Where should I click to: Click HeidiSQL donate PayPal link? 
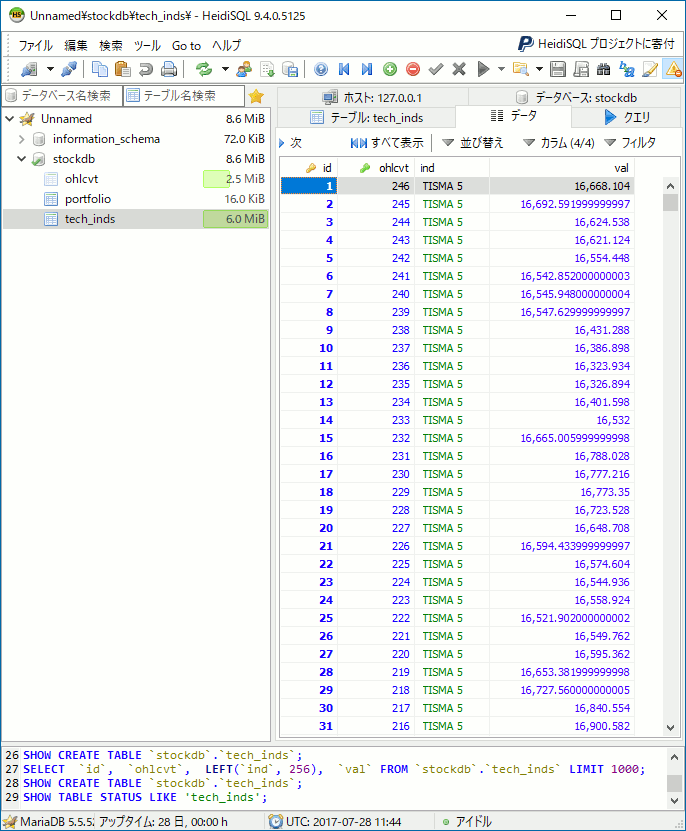(596, 44)
